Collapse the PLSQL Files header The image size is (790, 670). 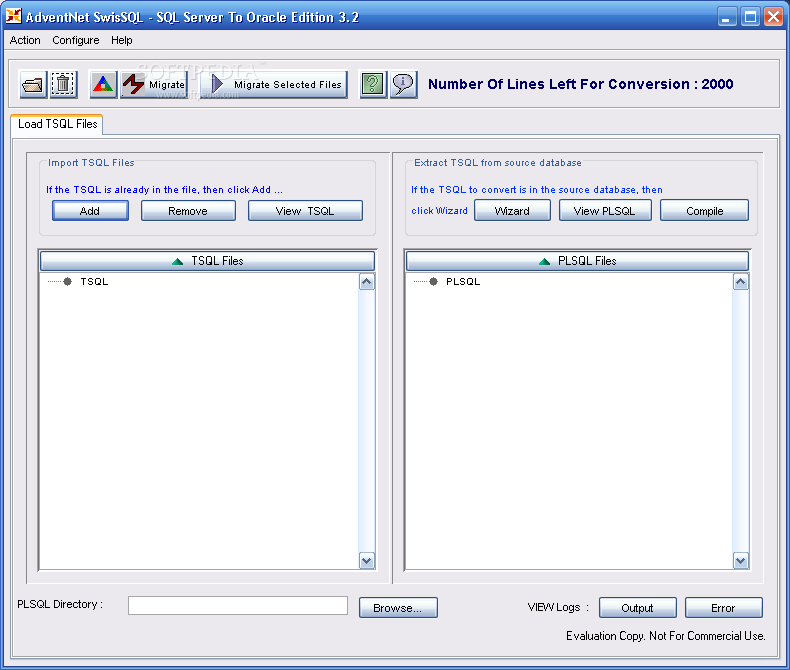(x=577, y=261)
